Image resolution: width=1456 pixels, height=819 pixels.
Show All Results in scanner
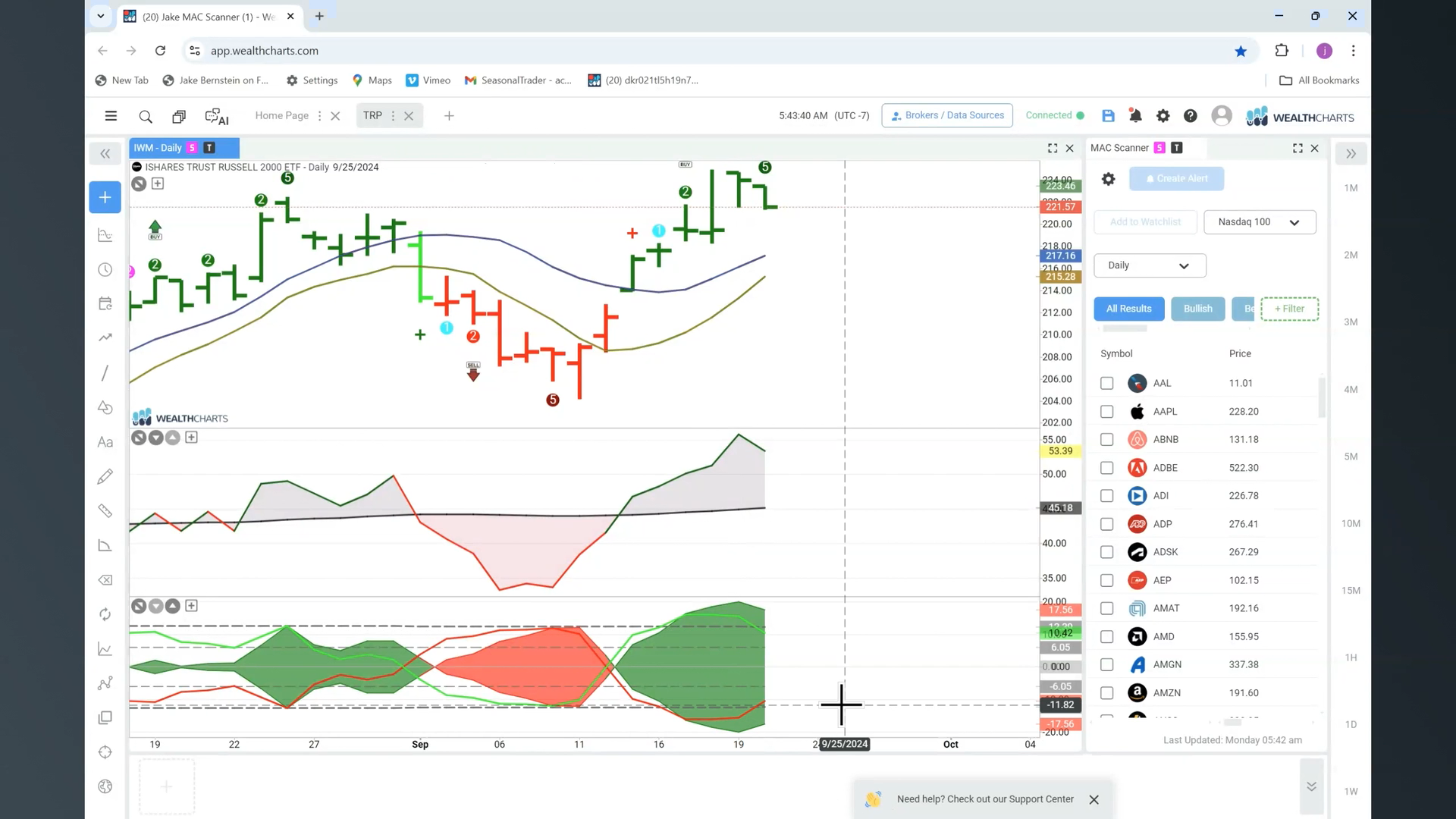pos(1128,309)
